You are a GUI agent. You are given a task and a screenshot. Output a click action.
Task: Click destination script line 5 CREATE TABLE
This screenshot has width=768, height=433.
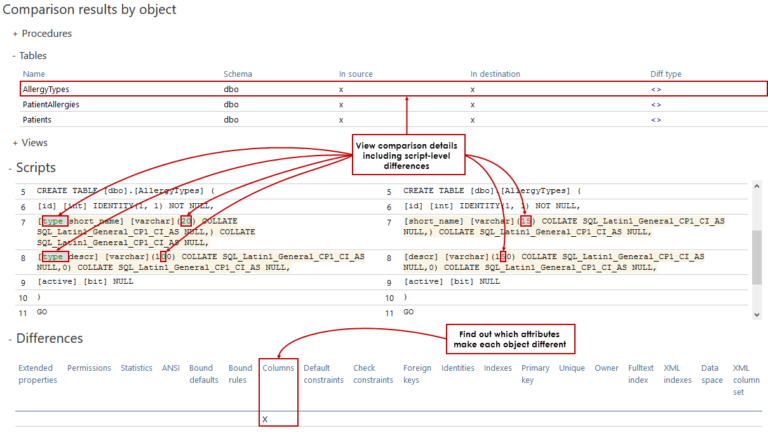492,191
